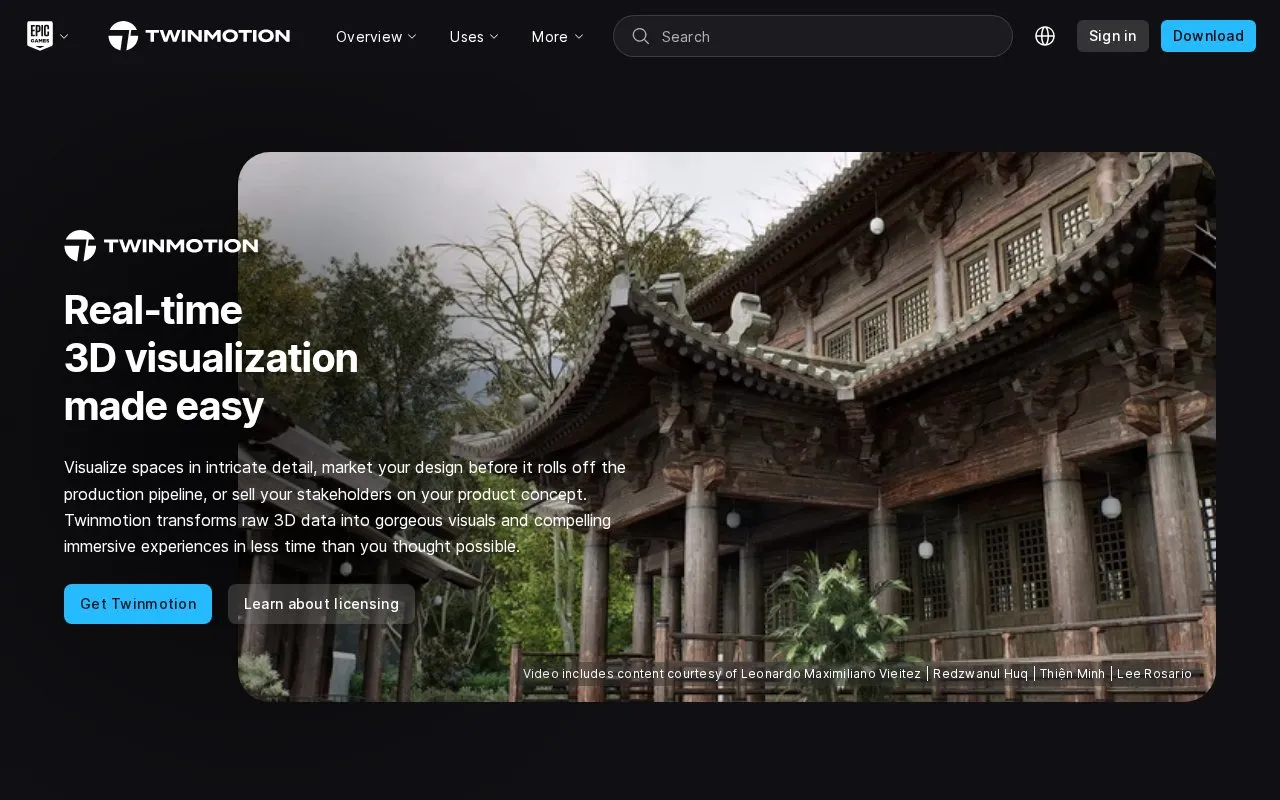
Task: Expand the More dropdown menu
Action: [557, 36]
